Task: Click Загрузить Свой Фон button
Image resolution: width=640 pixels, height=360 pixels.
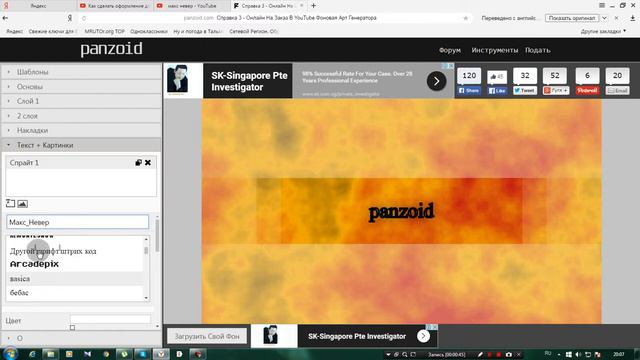Action: 207,336
